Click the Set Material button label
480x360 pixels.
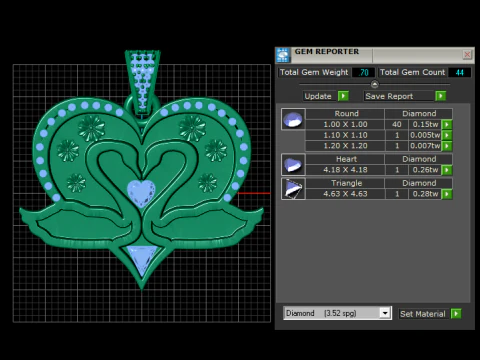[423, 314]
